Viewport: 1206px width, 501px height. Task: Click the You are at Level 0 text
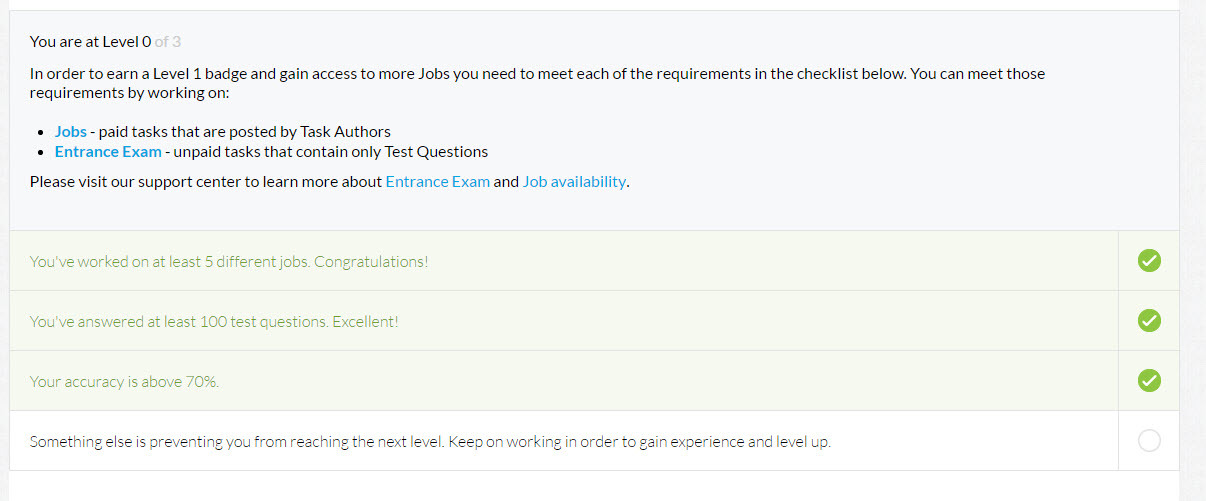click(91, 42)
